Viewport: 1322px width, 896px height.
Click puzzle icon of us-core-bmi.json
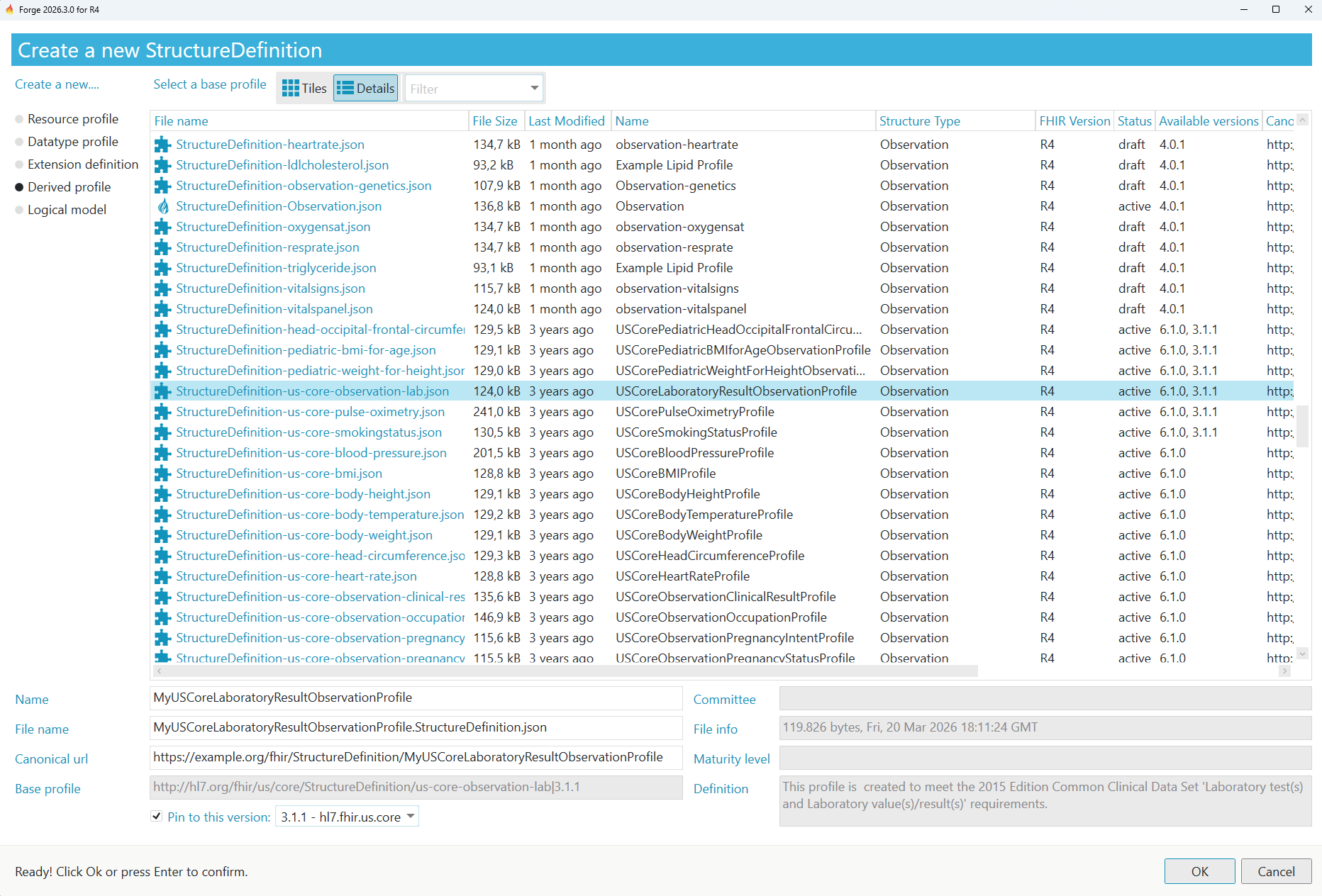(x=163, y=474)
